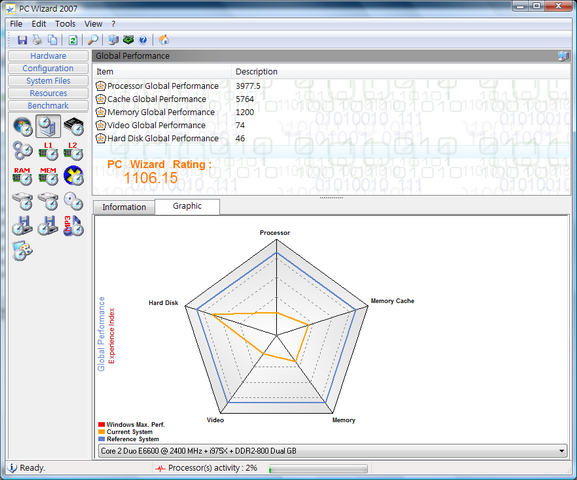577x480 pixels.
Task: Expand the Configuration section
Action: (48, 68)
